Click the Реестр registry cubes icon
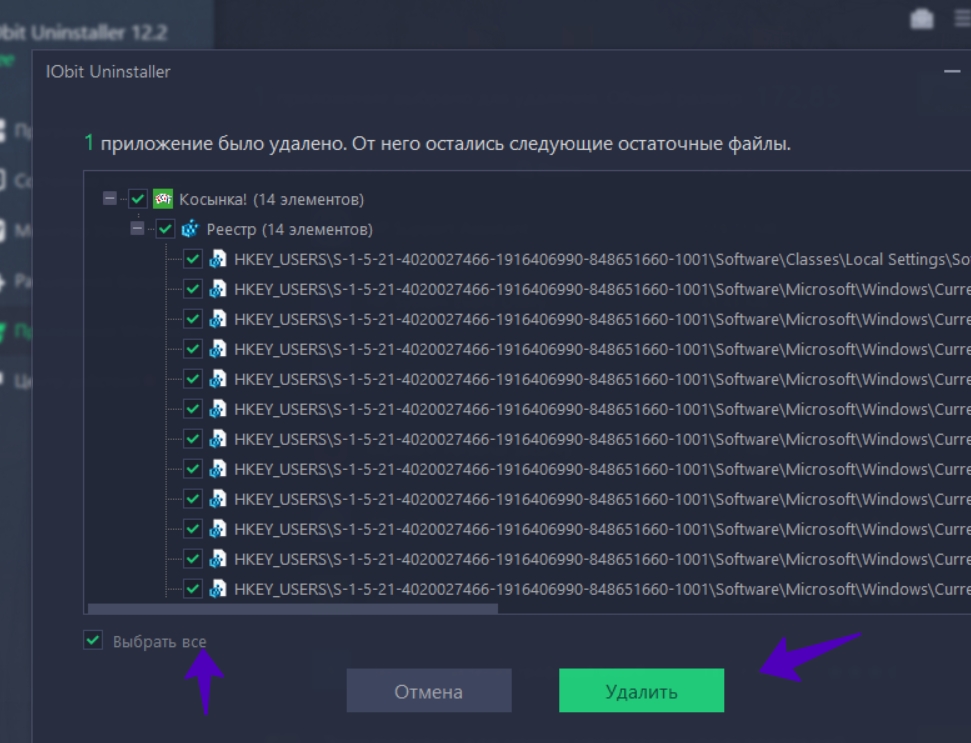The image size is (971, 743). click(x=190, y=229)
